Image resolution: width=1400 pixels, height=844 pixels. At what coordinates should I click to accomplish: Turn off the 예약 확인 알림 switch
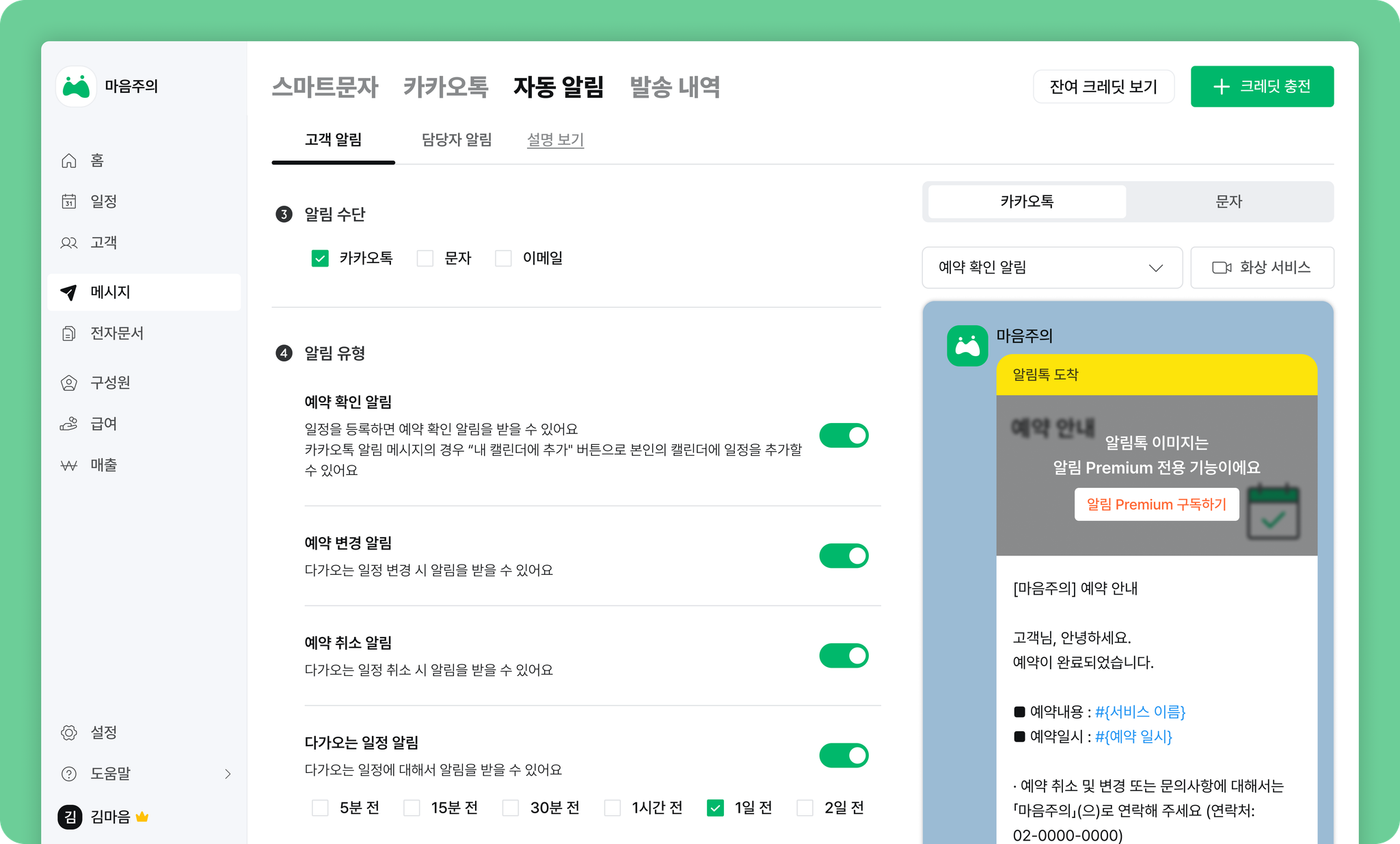click(844, 435)
